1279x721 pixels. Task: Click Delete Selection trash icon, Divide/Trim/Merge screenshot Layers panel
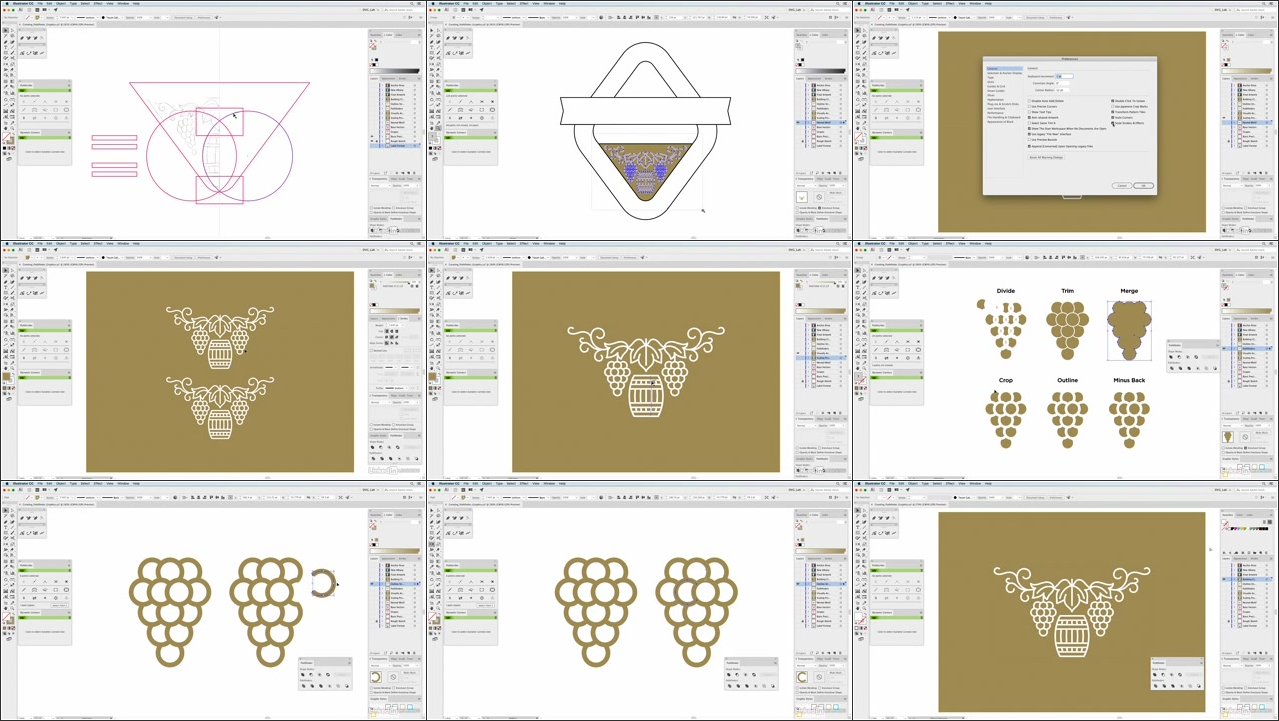click(1266, 413)
